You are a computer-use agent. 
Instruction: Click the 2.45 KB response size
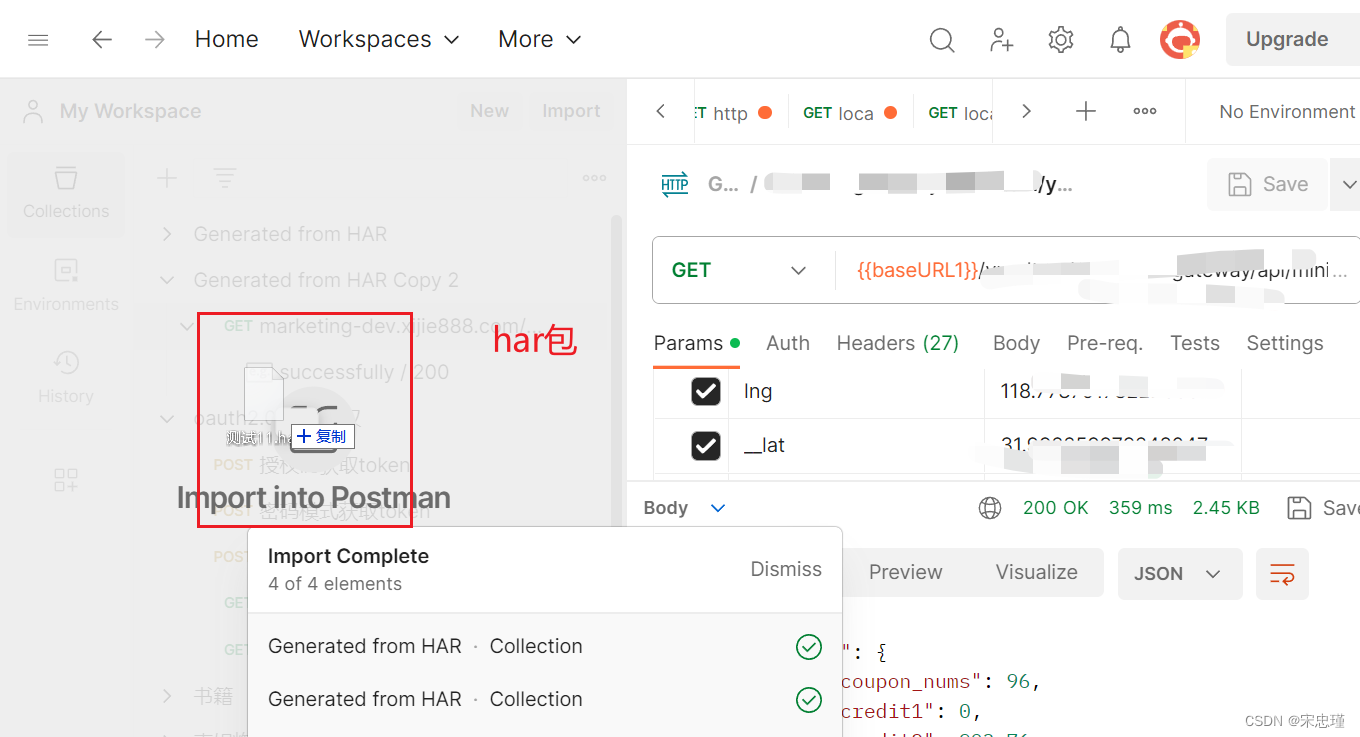coord(1226,508)
